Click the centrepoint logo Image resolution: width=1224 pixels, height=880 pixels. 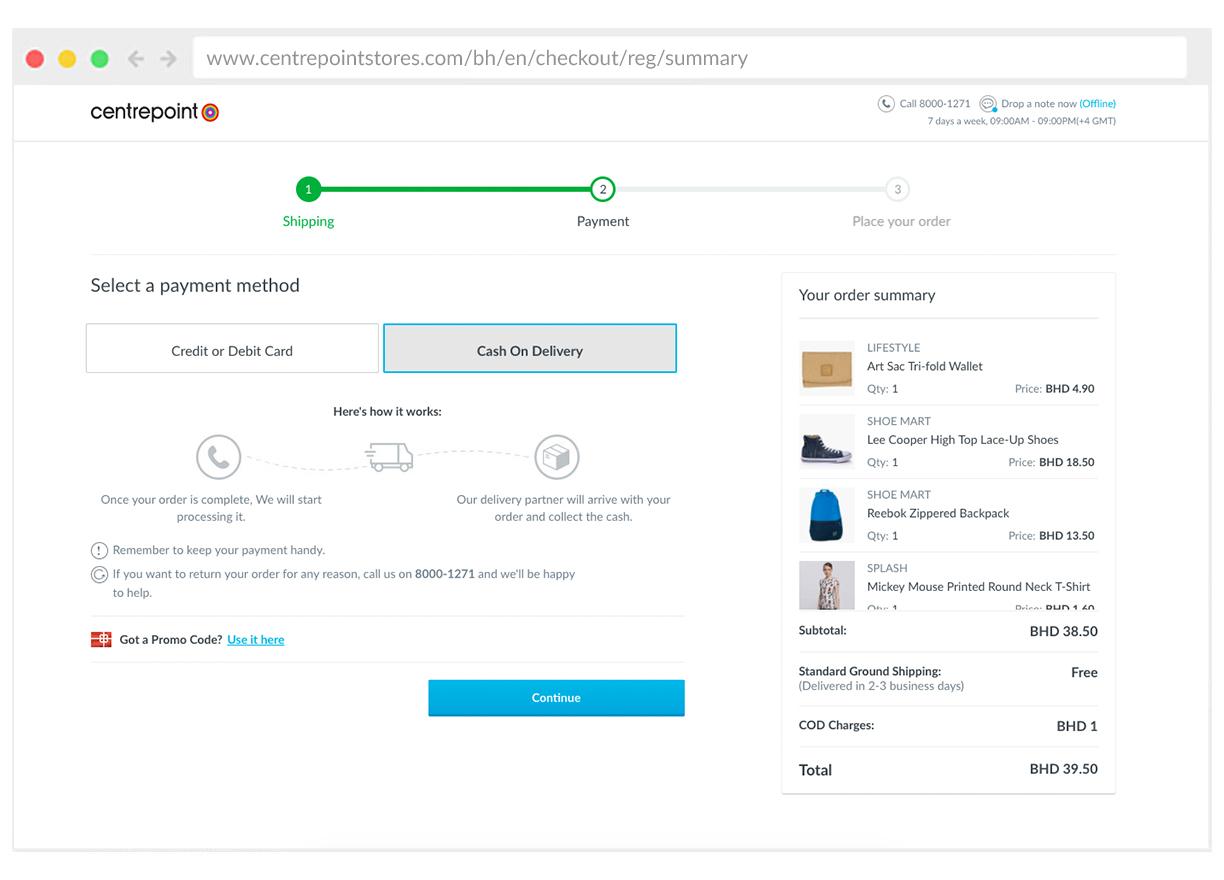154,112
